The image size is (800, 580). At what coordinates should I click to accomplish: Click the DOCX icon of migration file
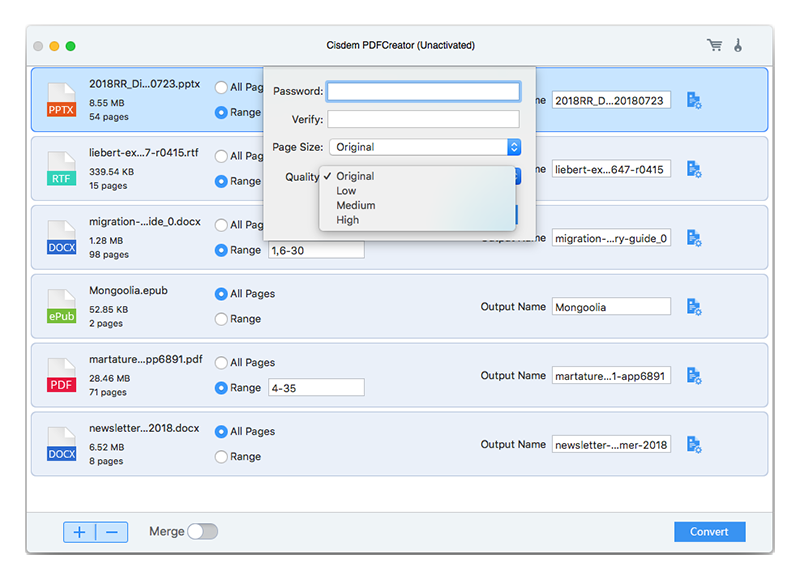tap(61, 238)
